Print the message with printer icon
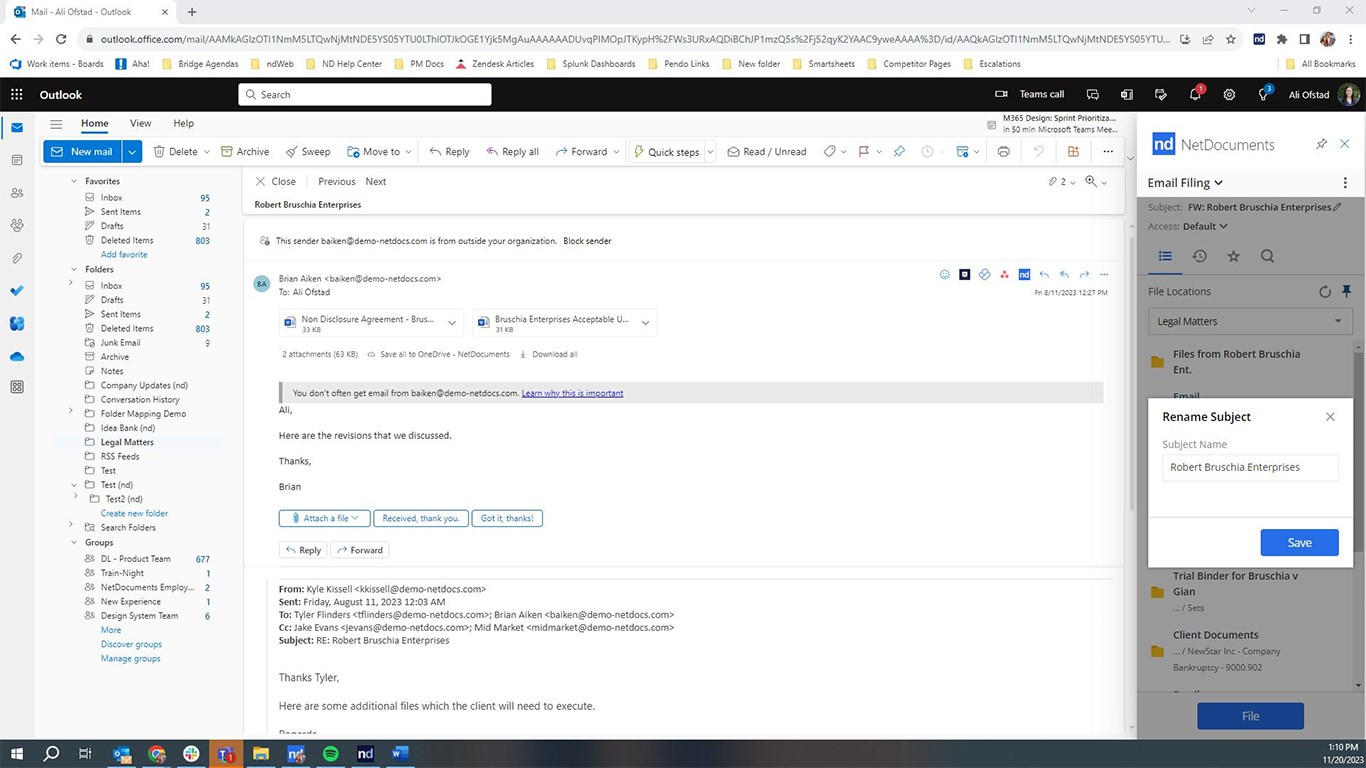Viewport: 1366px width, 768px height. click(1004, 152)
